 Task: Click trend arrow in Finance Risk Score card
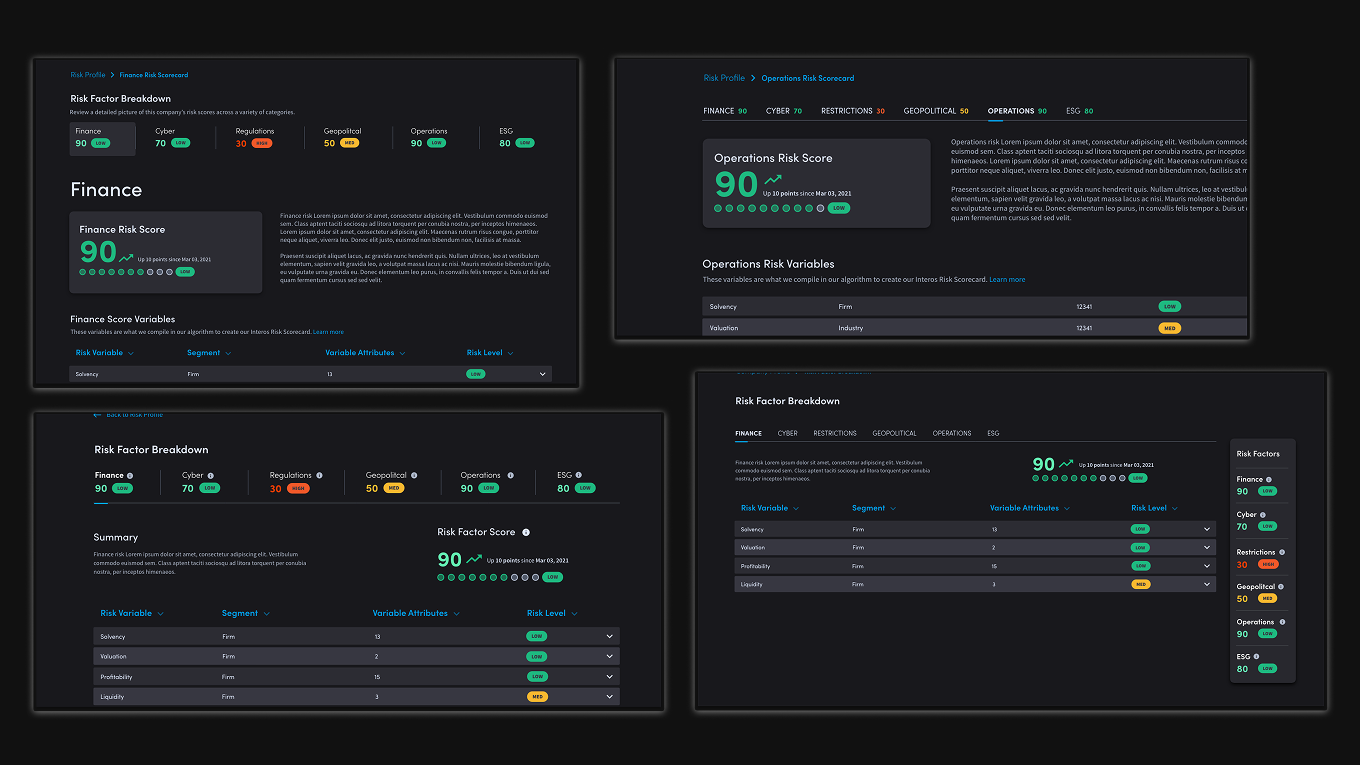(126, 257)
